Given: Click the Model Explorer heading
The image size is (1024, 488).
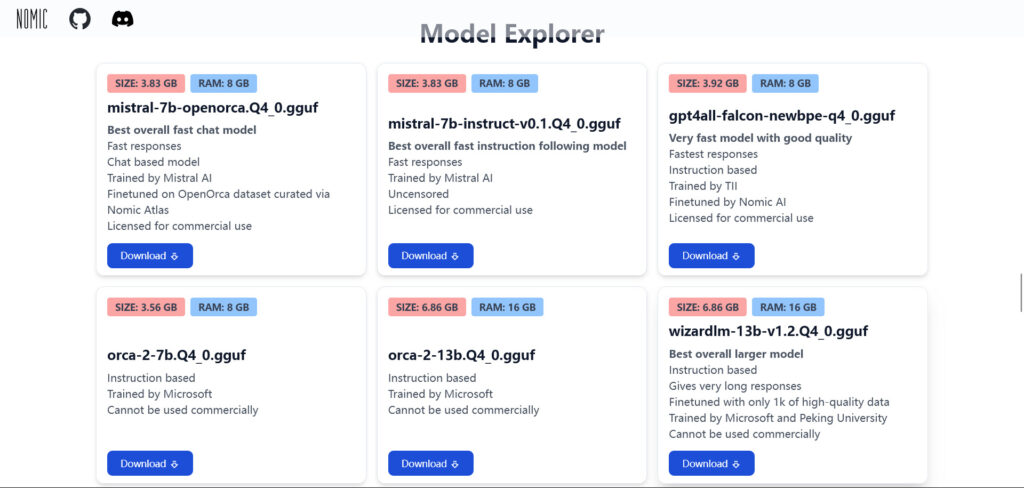Looking at the screenshot, I should pyautogui.click(x=512, y=35).
